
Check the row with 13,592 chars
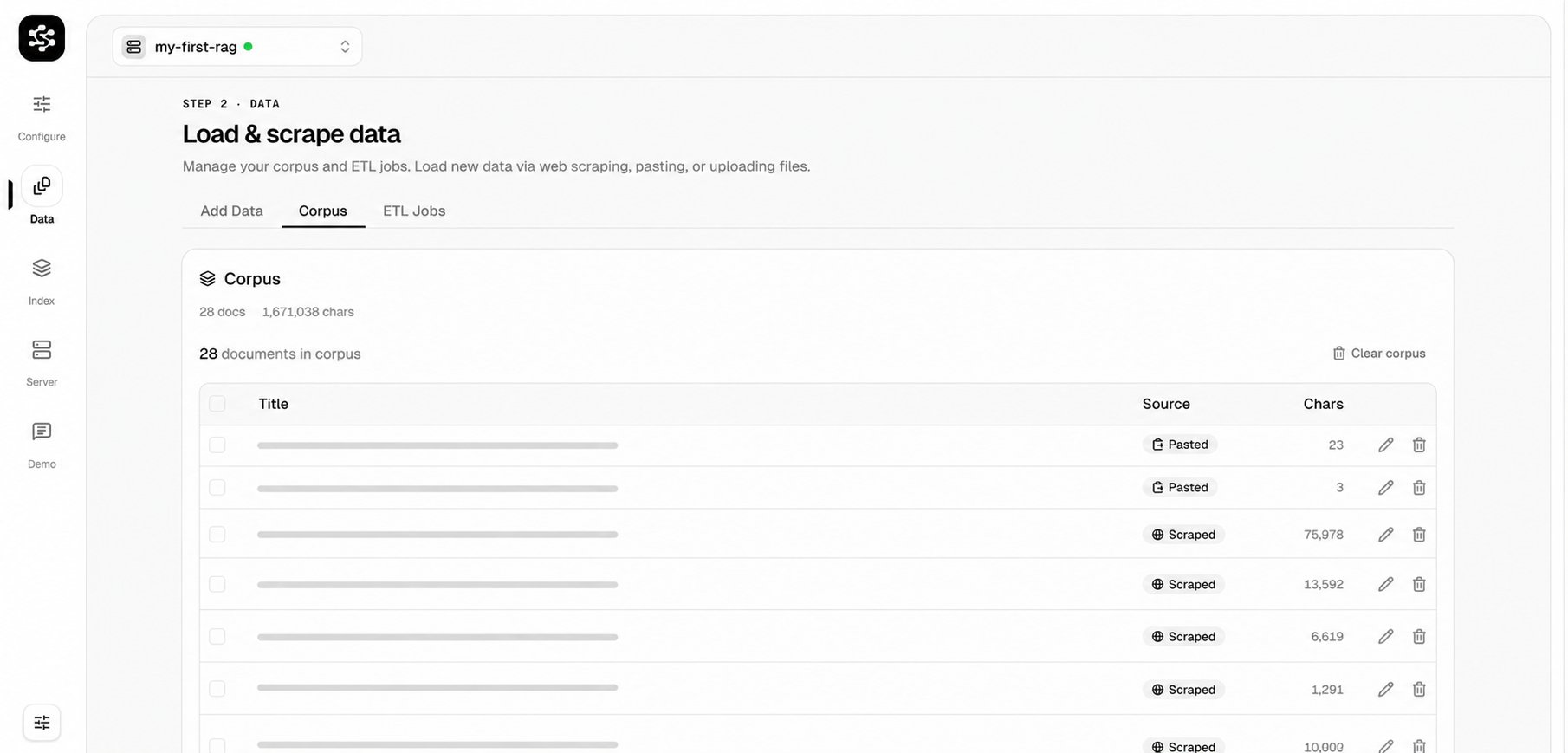(217, 584)
